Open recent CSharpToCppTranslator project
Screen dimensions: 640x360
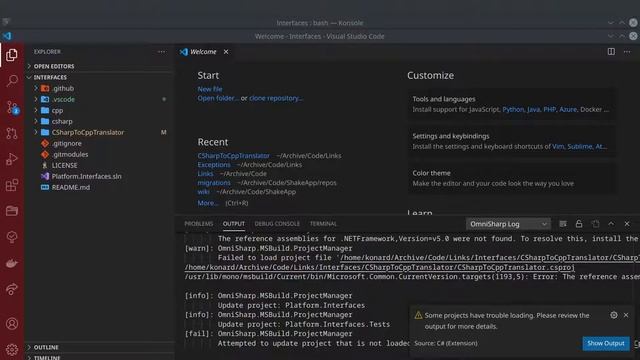(233, 156)
